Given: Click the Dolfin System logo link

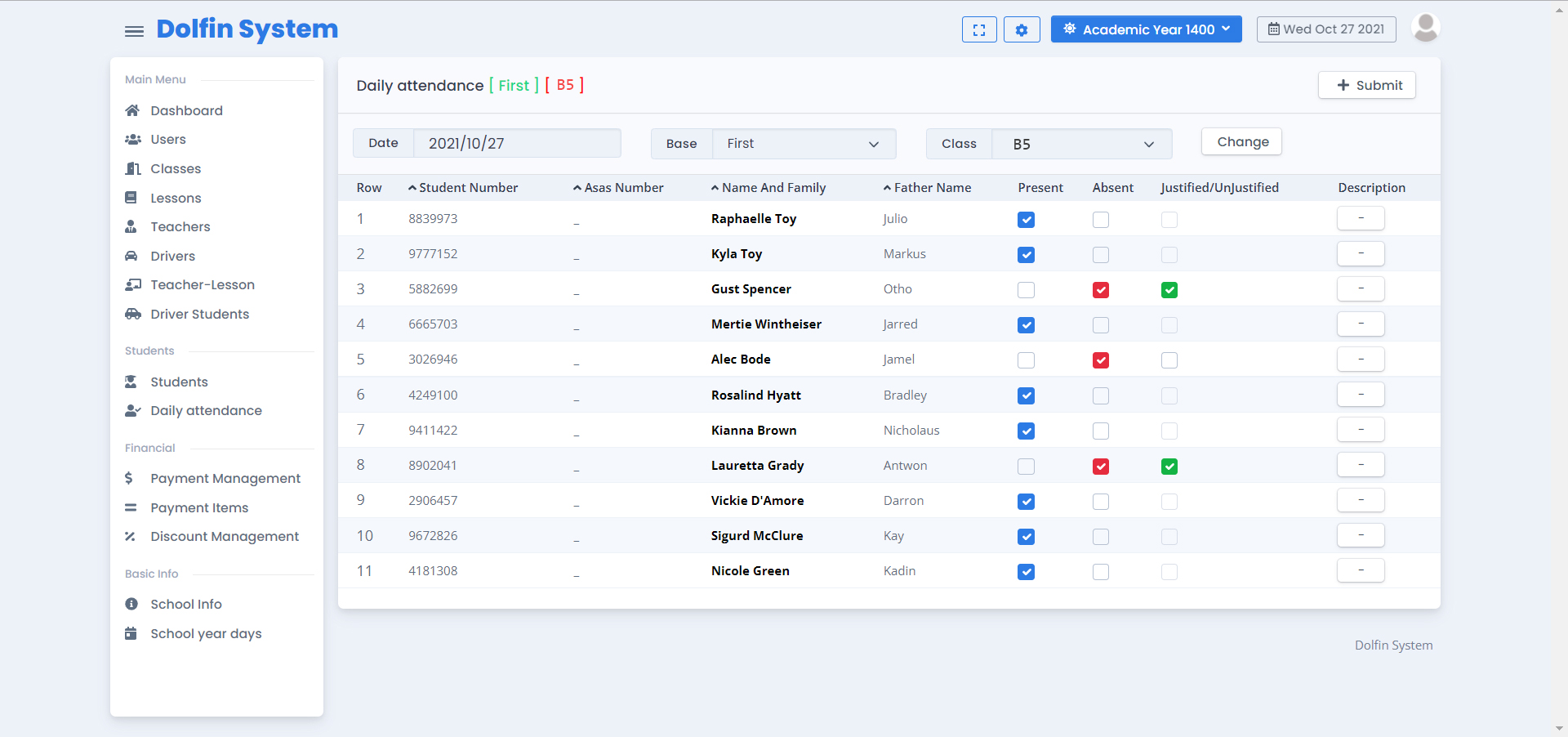Looking at the screenshot, I should coord(247,29).
